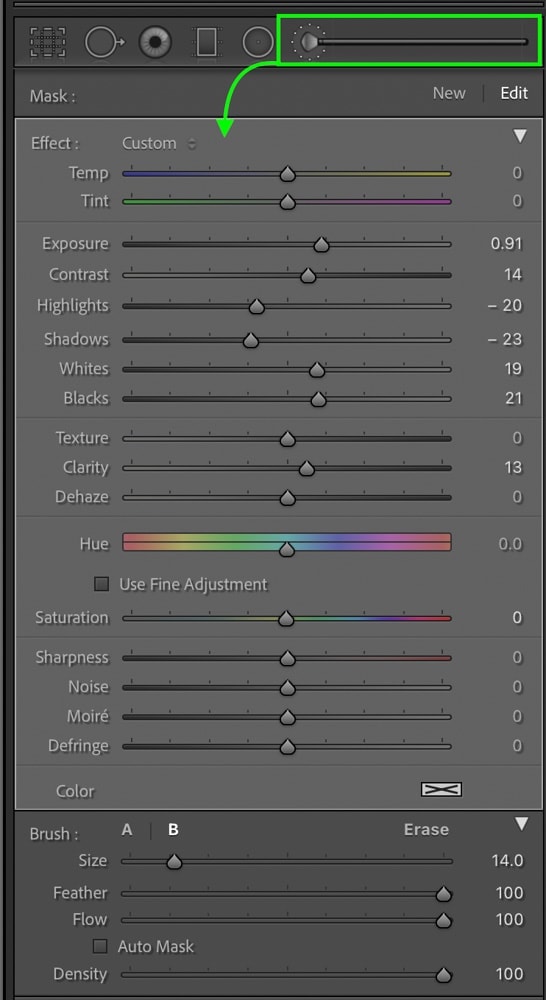This screenshot has width=546, height=1000.
Task: Select brush B
Action: click(x=173, y=830)
